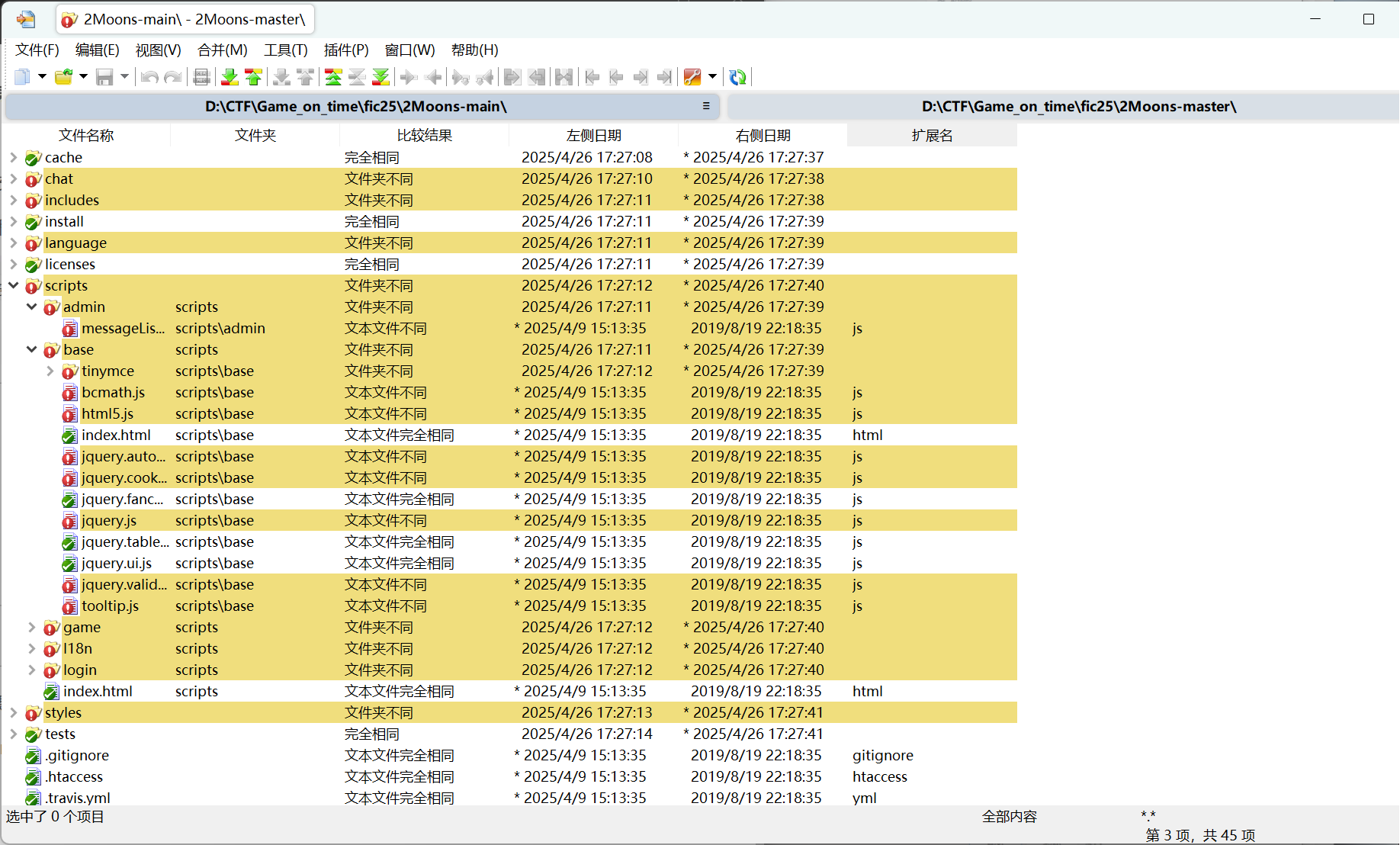Go to first difference icon
1400x845 pixels.
coord(333,77)
